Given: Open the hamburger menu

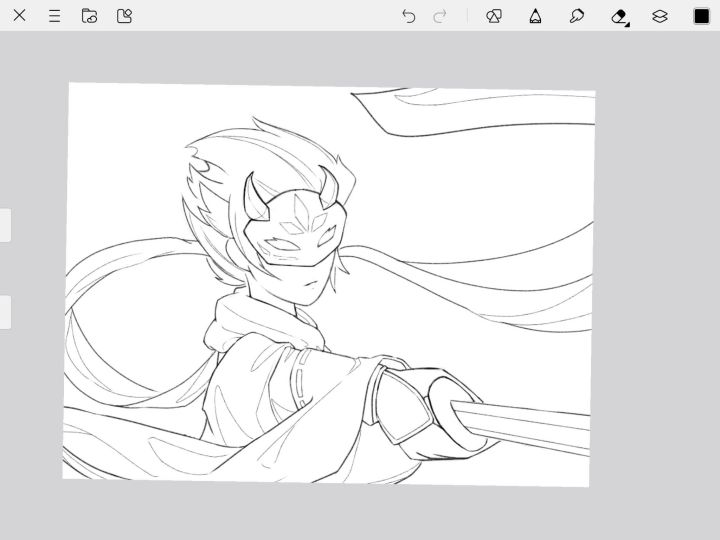Looking at the screenshot, I should 54,16.
